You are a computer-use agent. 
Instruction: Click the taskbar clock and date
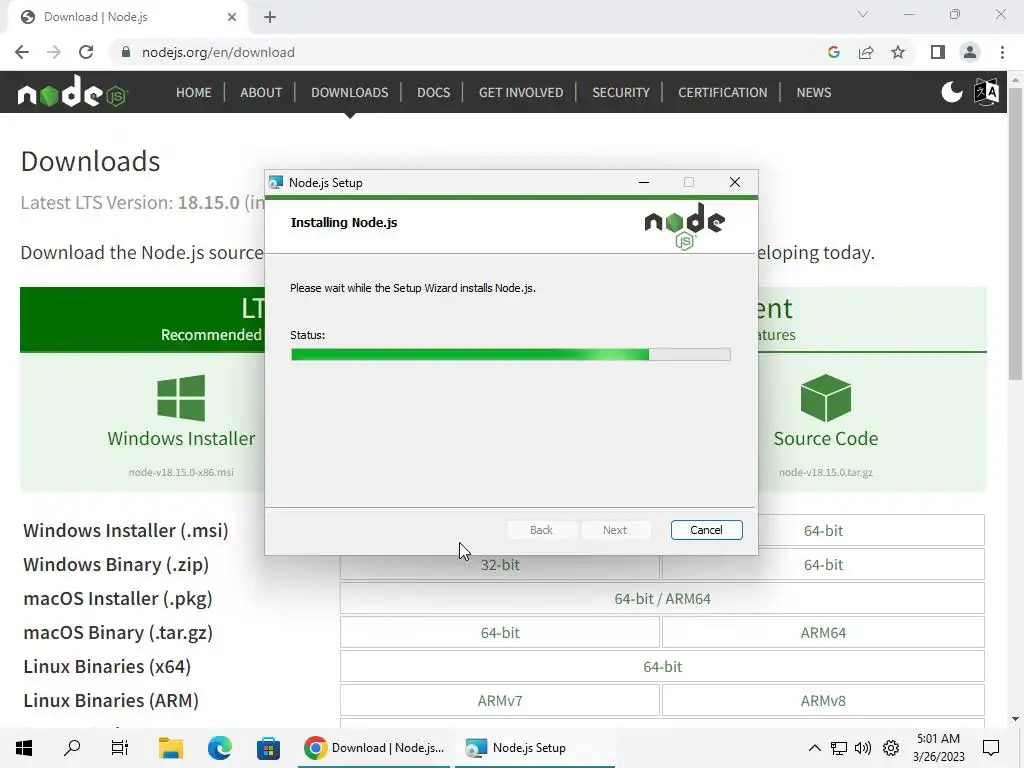pos(938,748)
